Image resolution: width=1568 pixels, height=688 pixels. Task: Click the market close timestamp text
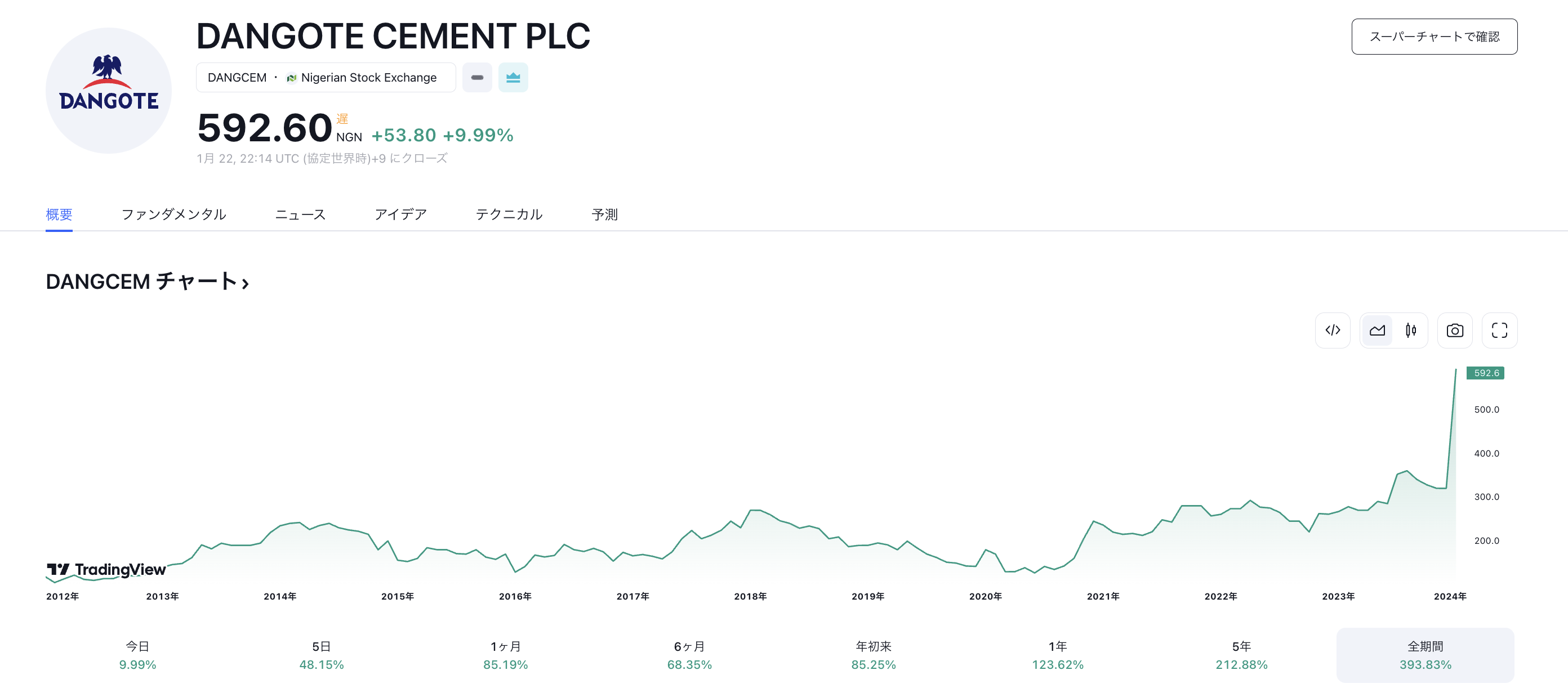click(x=322, y=158)
